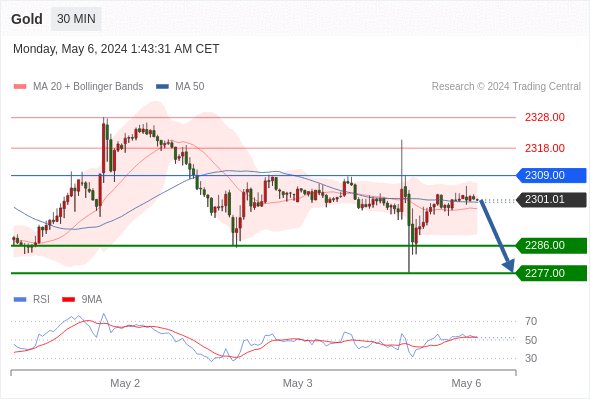Click the 30 MIN timeframe badge

tap(76, 19)
